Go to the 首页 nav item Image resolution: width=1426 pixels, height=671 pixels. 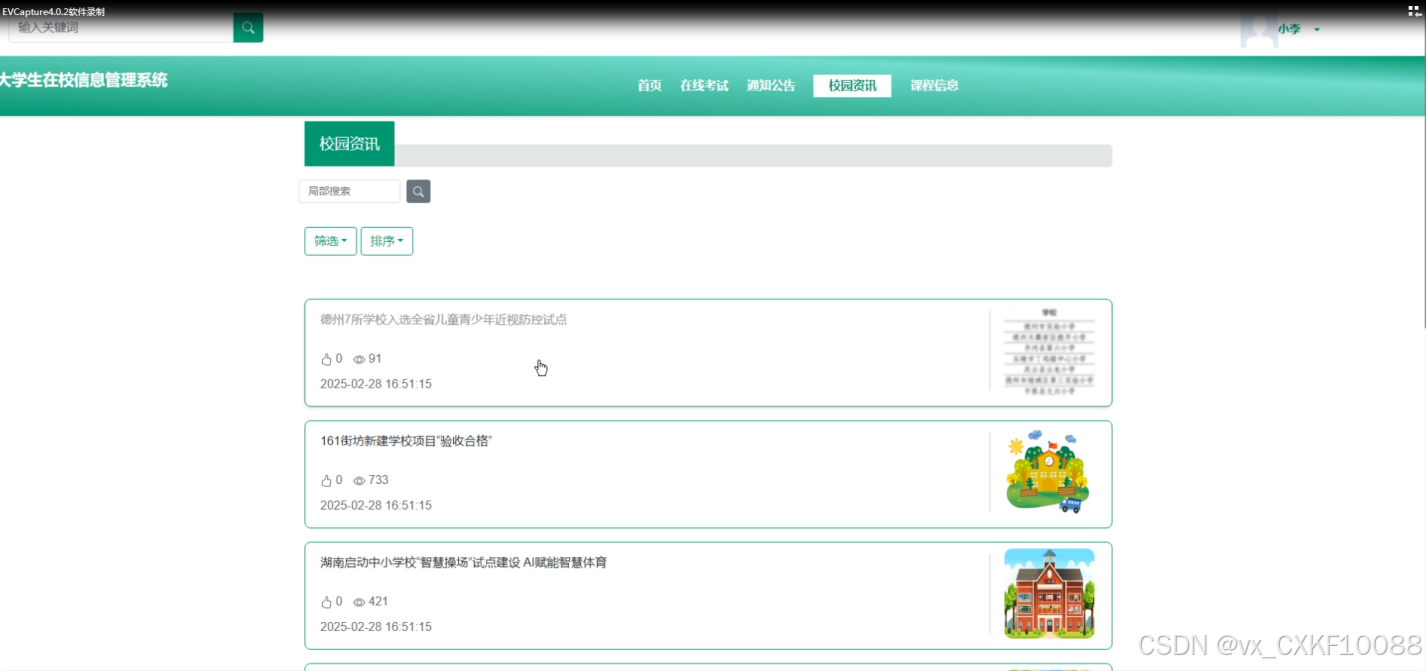(x=650, y=86)
